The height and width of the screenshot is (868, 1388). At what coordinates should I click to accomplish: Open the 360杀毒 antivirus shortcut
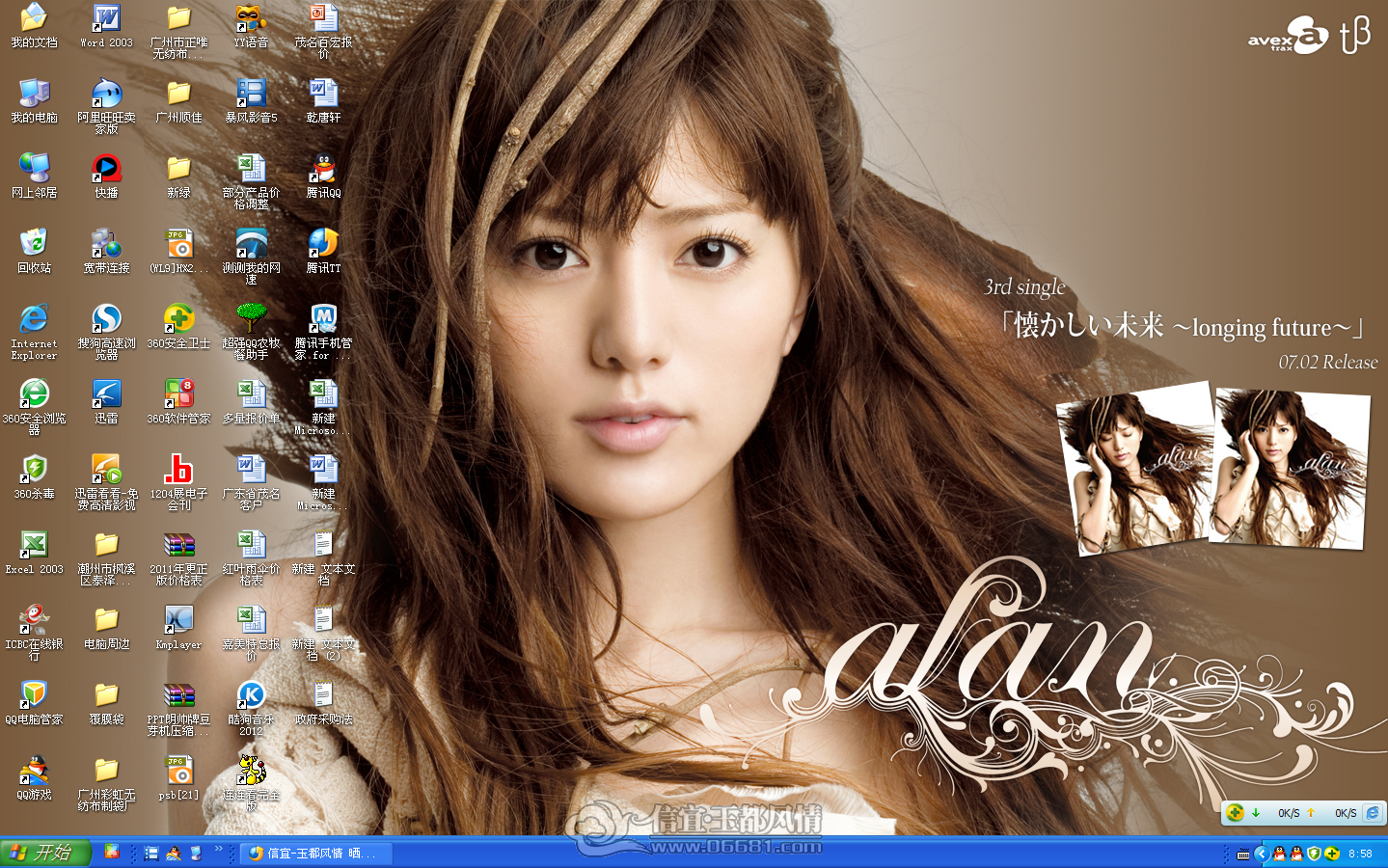pos(34,478)
